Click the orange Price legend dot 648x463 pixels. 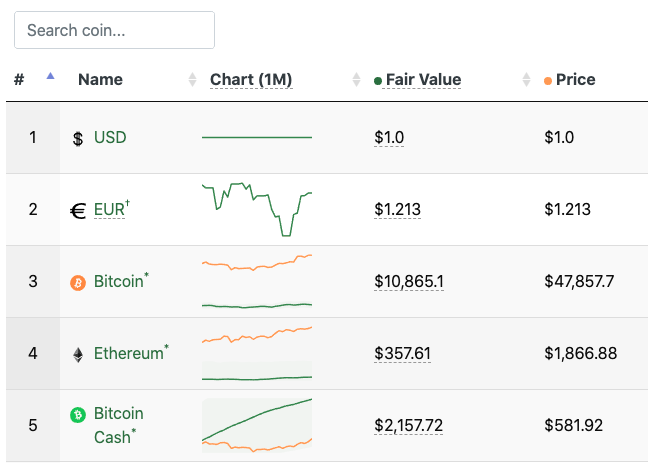point(548,81)
